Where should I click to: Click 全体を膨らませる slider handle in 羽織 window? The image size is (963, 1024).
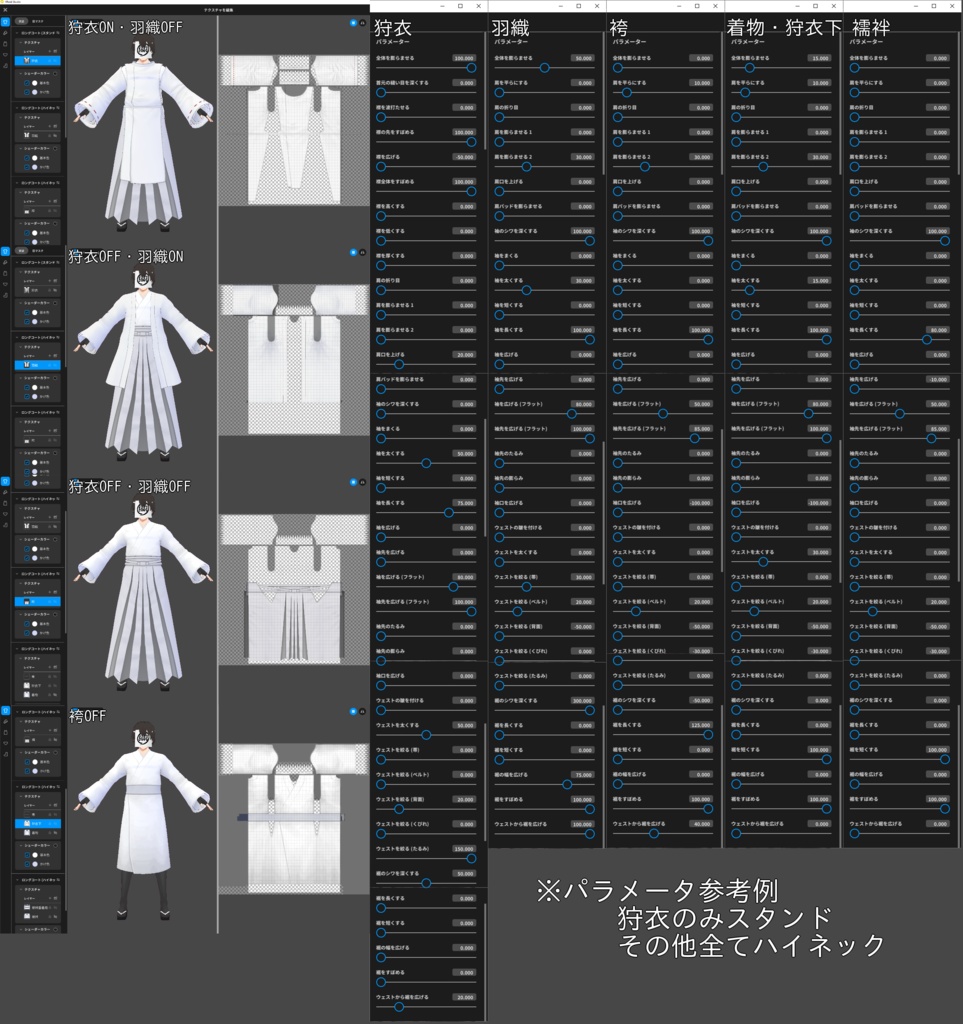[545, 67]
